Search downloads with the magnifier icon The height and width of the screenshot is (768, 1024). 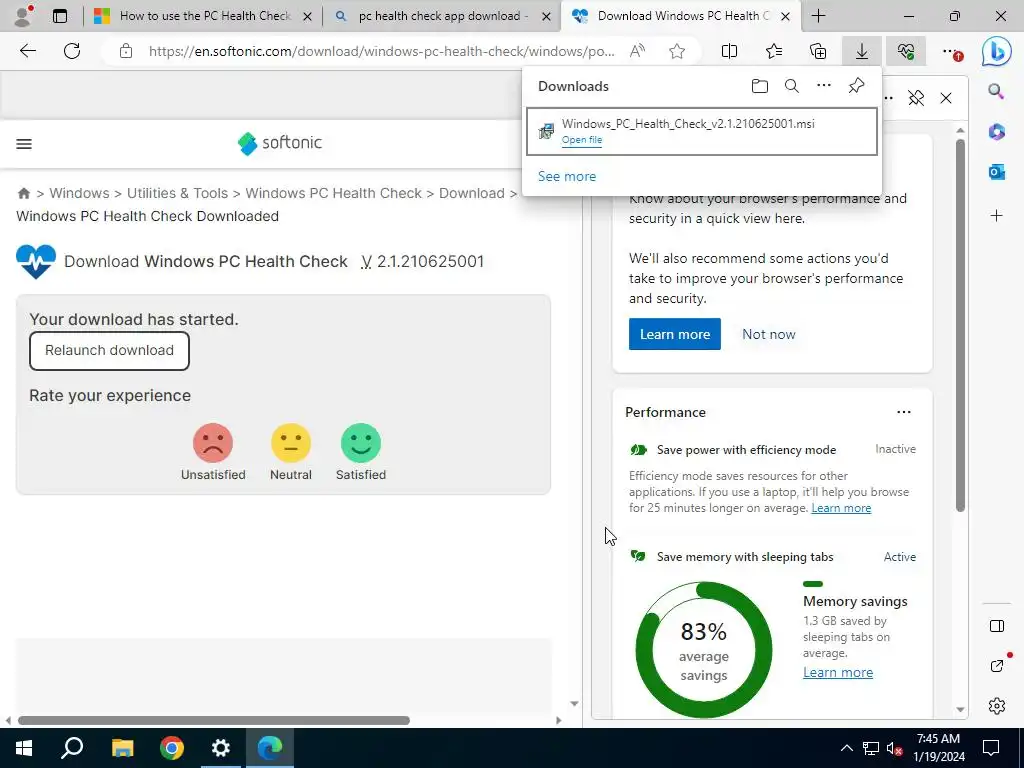pos(792,86)
